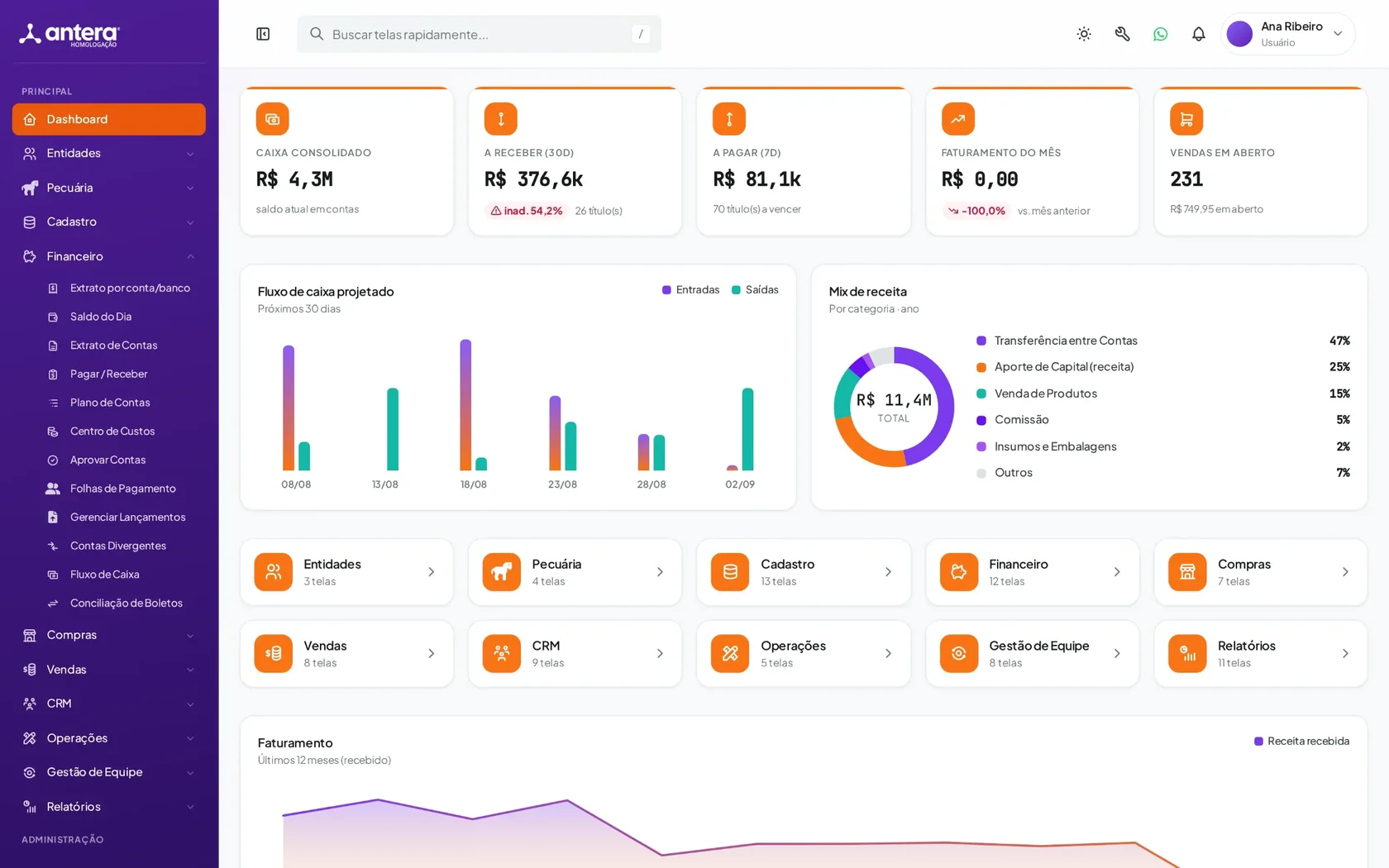Click the Transferência entre Contas color dot
1389x868 pixels.
tap(981, 341)
